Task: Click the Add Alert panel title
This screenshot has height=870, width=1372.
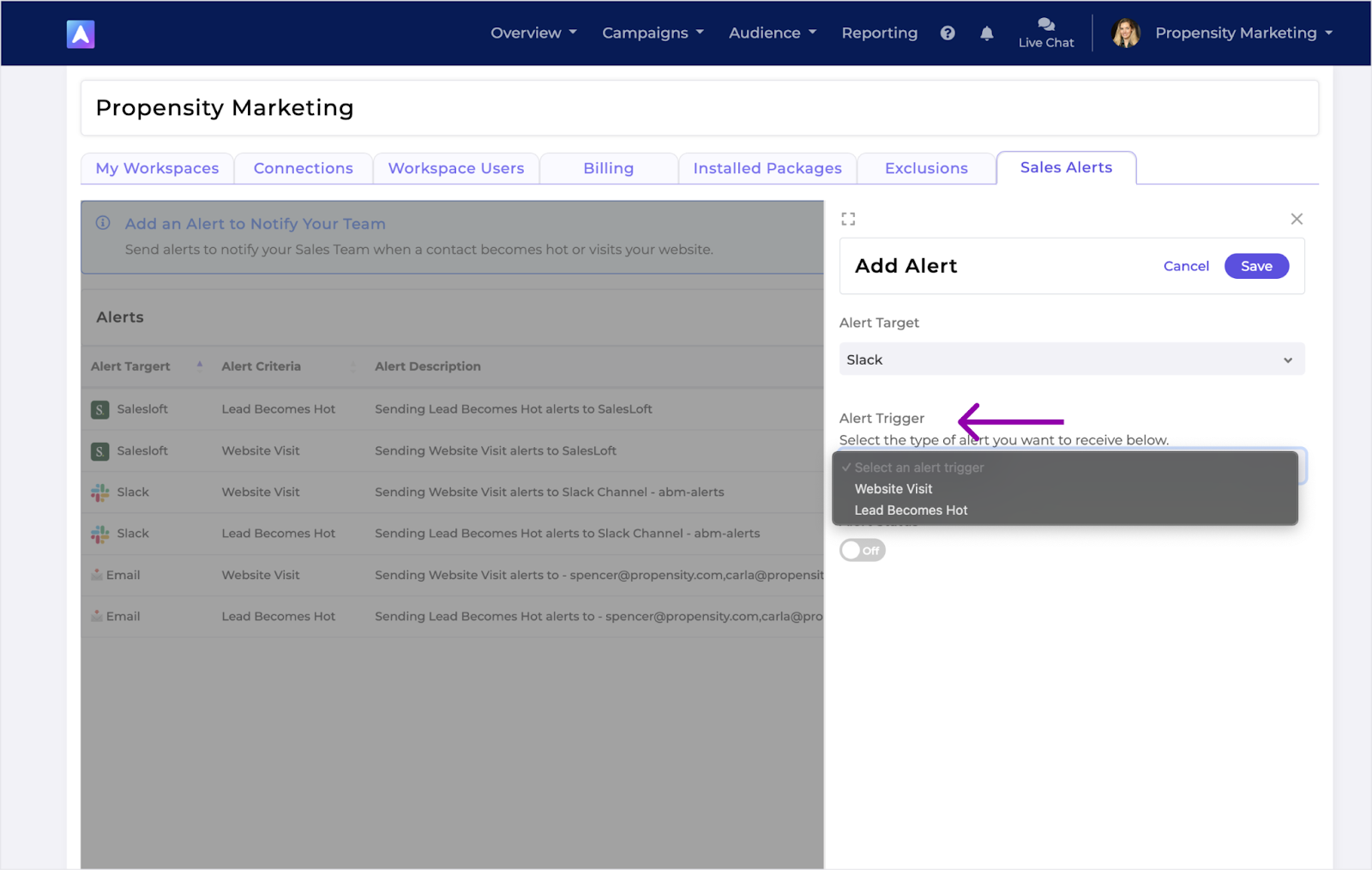Action: pos(906,266)
